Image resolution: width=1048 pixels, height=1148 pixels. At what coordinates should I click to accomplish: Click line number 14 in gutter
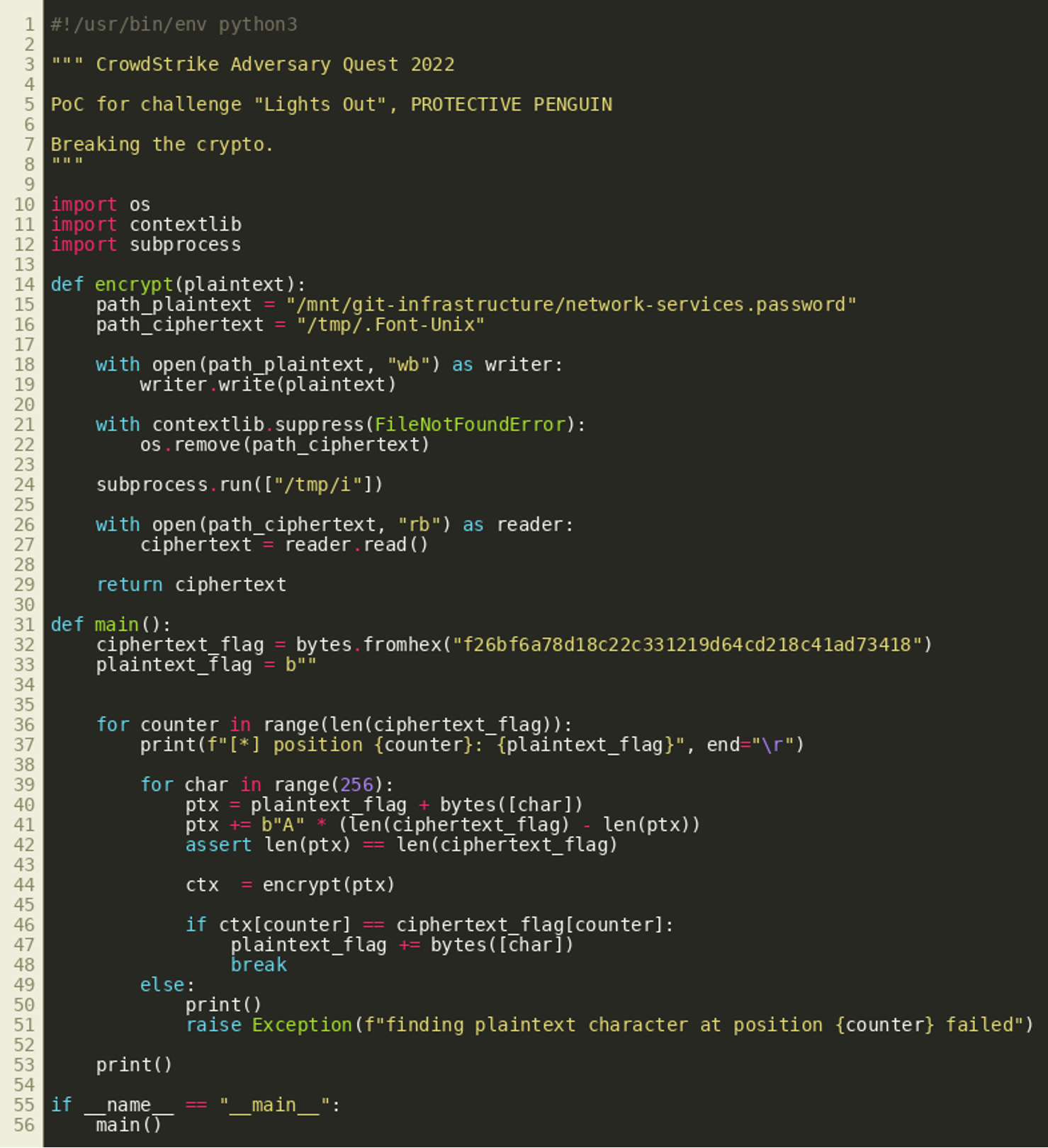[24, 285]
